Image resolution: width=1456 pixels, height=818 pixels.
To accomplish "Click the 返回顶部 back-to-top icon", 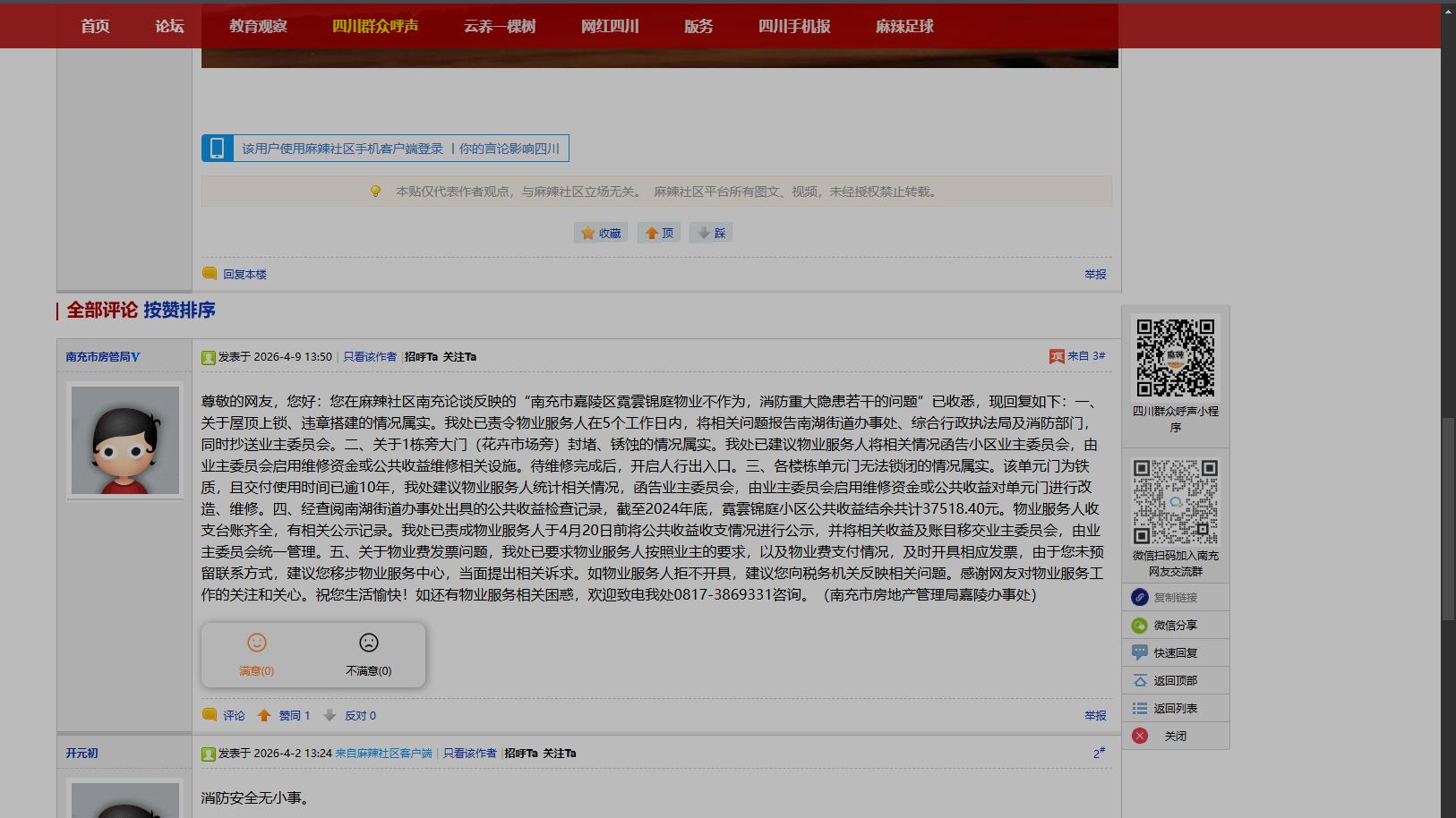I will coord(1138,680).
